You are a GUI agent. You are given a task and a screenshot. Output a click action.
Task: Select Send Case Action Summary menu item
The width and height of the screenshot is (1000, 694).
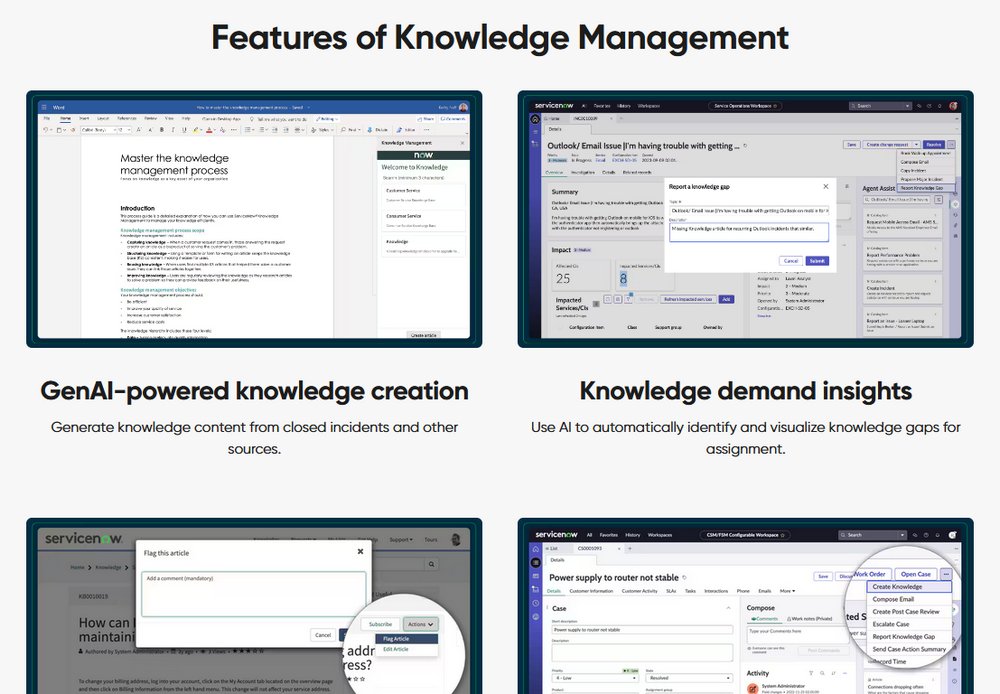pos(909,649)
